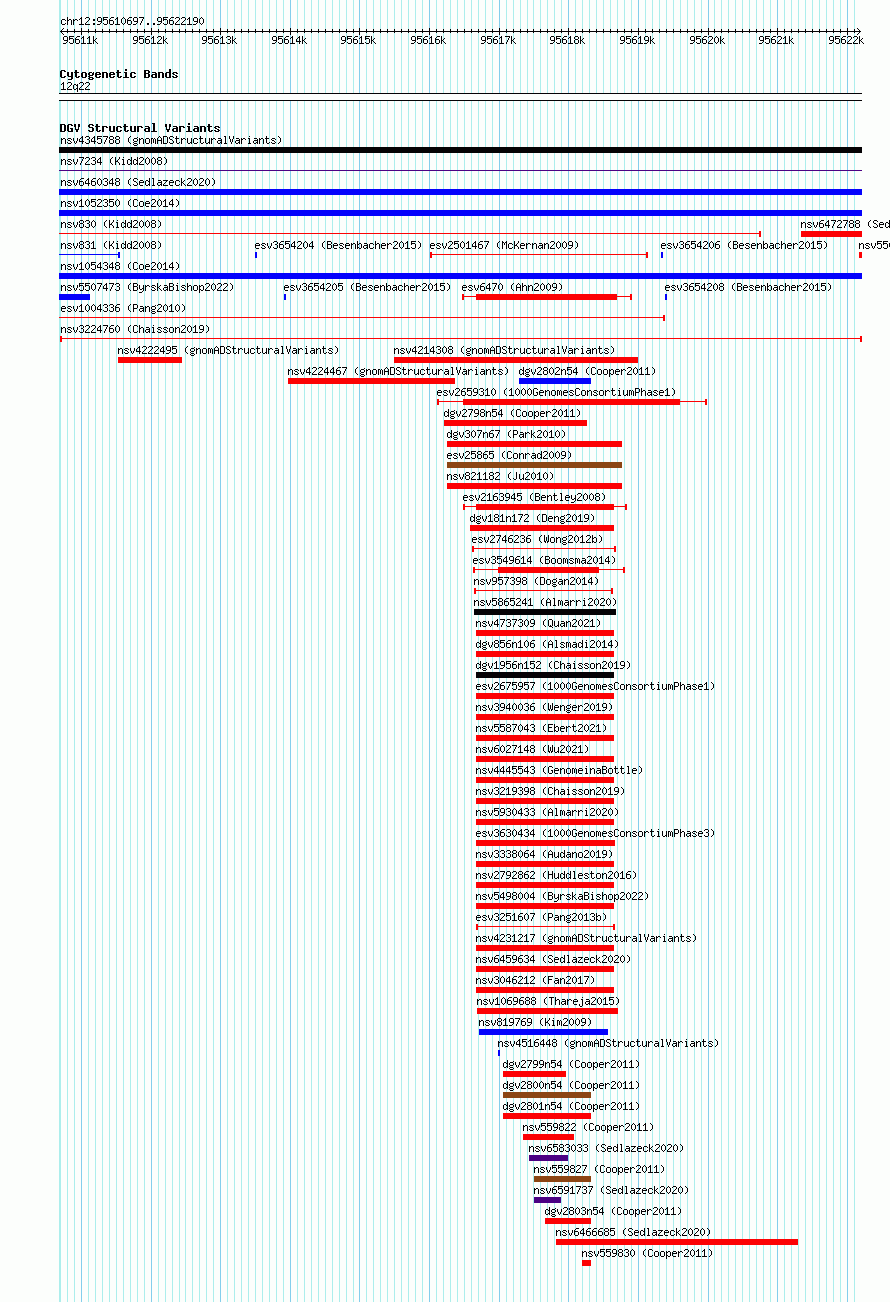Click nsv1069688 (Thareja2015) label
This screenshot has height=1302, width=890.
(x=549, y=1001)
